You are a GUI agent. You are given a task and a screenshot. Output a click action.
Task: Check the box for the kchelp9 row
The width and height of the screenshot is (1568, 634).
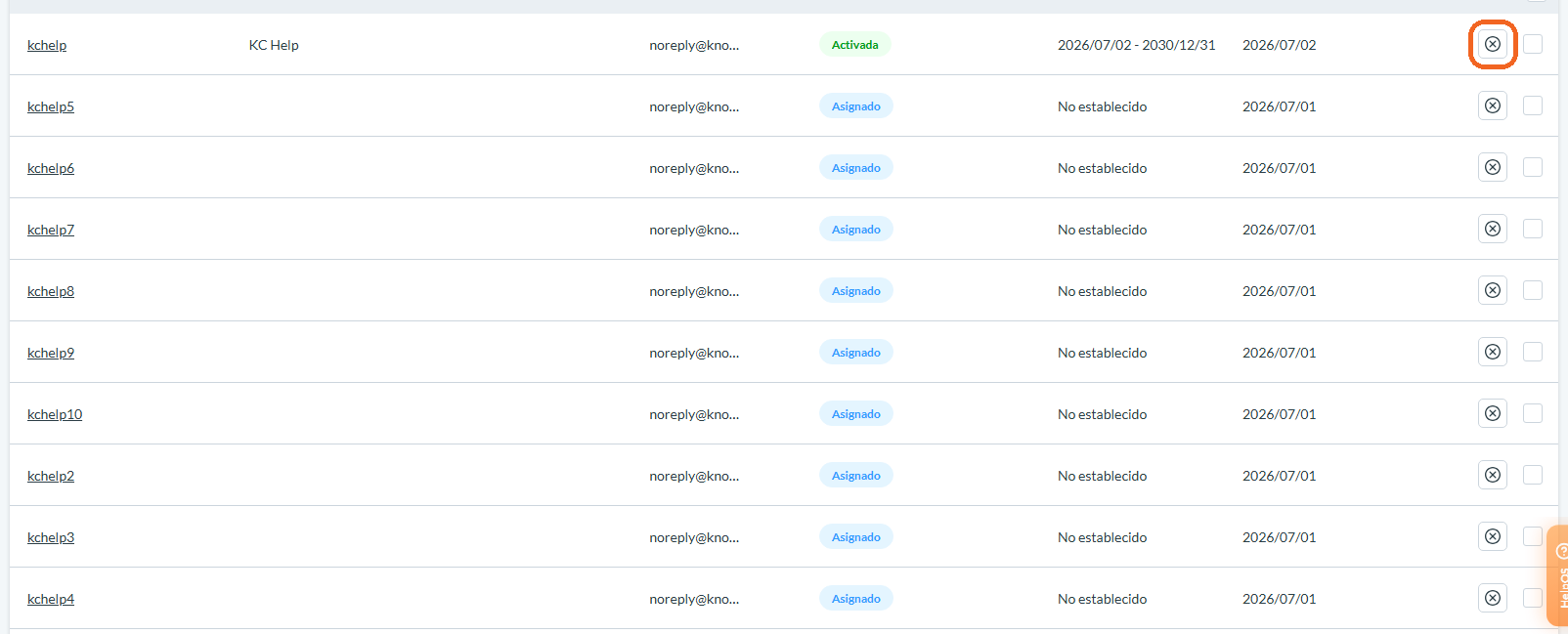(1533, 352)
